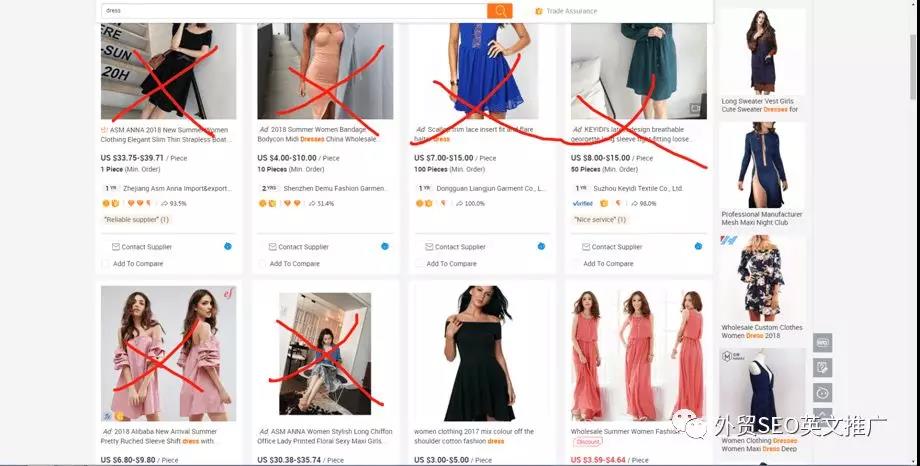Open the "Nice service" (1) review tag
The image size is (920, 466).
click(599, 220)
